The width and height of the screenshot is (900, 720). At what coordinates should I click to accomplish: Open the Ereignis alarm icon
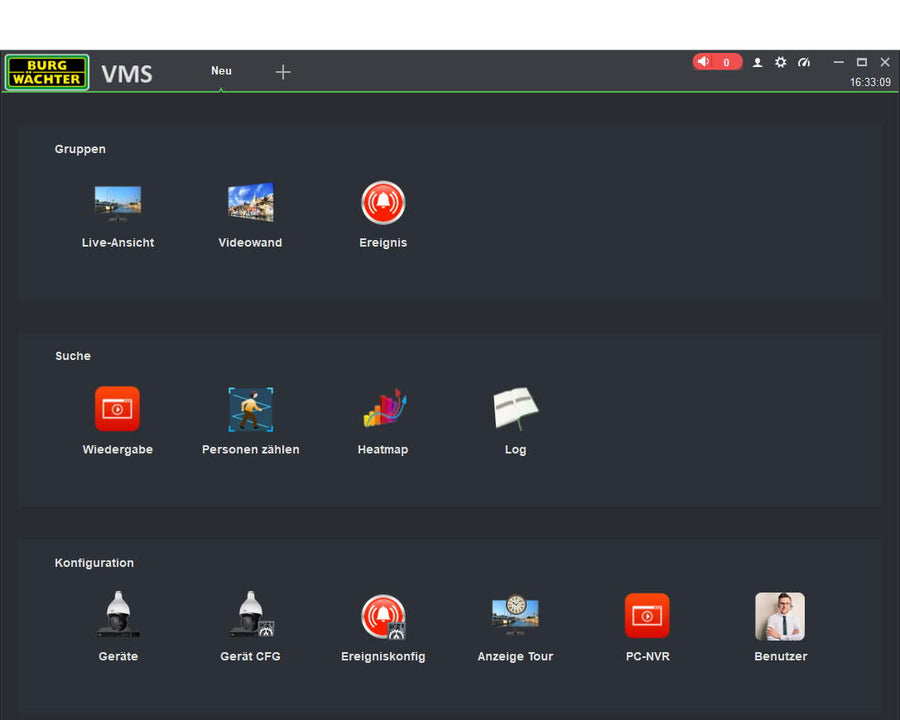pyautogui.click(x=383, y=204)
